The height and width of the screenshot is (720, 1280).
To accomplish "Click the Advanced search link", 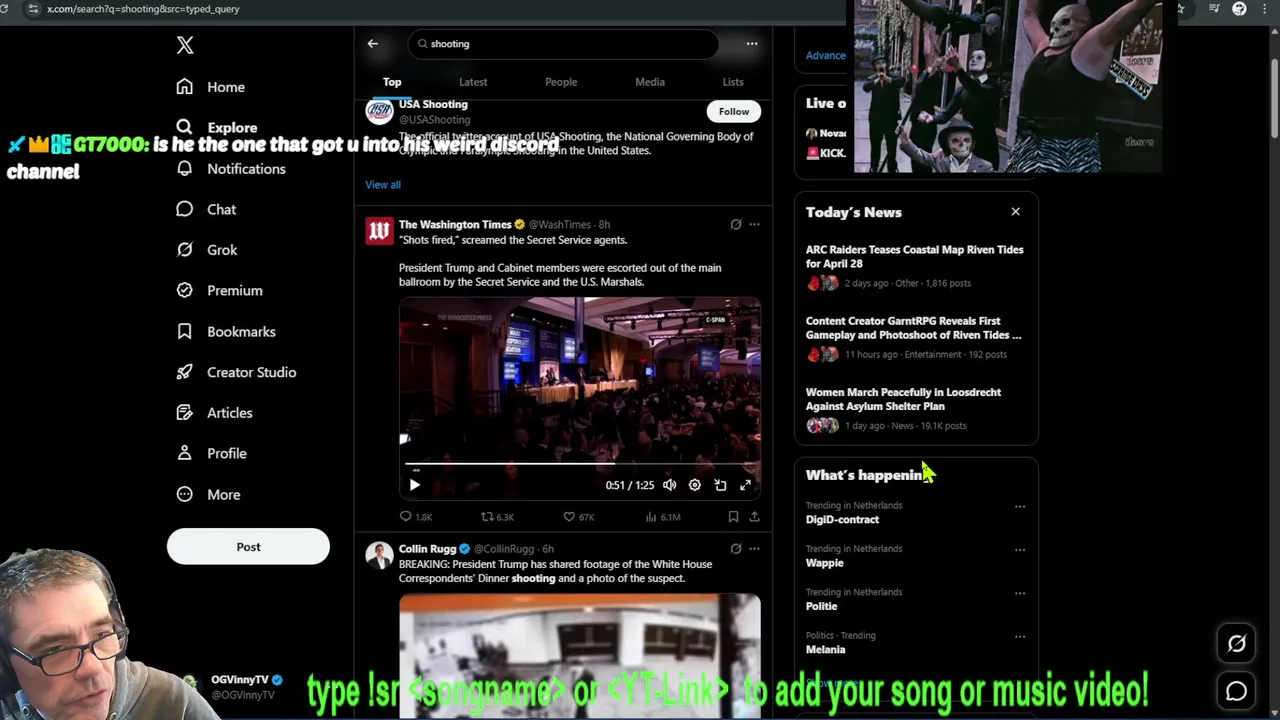I will click(826, 55).
